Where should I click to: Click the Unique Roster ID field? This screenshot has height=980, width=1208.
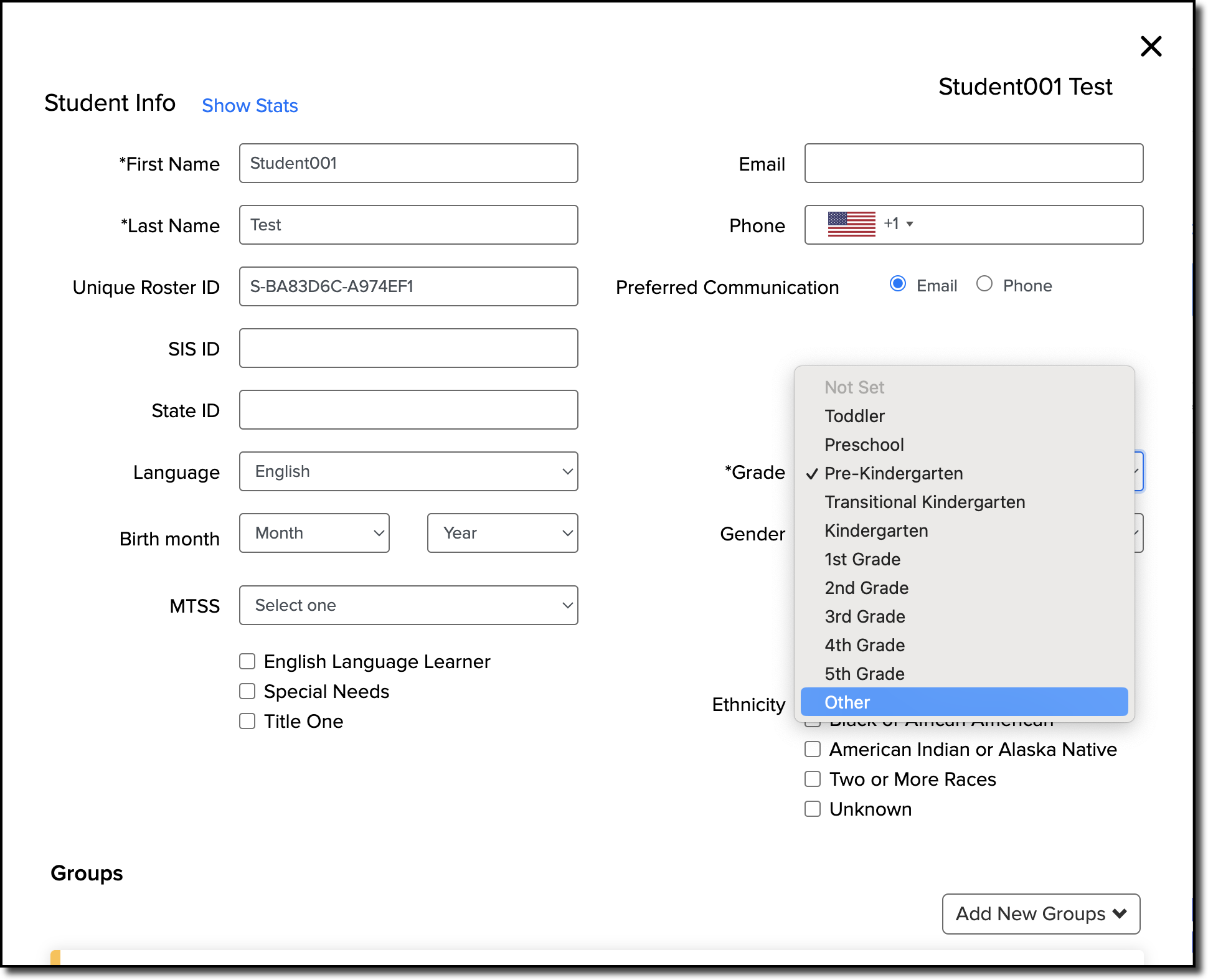pyautogui.click(x=408, y=286)
